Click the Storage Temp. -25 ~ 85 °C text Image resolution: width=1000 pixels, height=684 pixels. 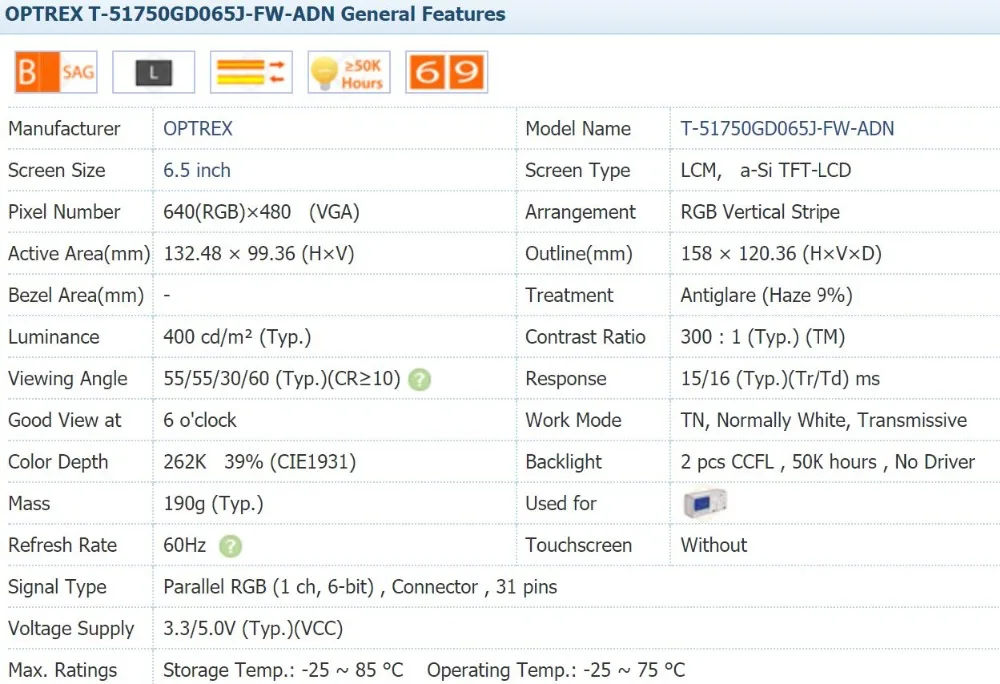(x=283, y=670)
